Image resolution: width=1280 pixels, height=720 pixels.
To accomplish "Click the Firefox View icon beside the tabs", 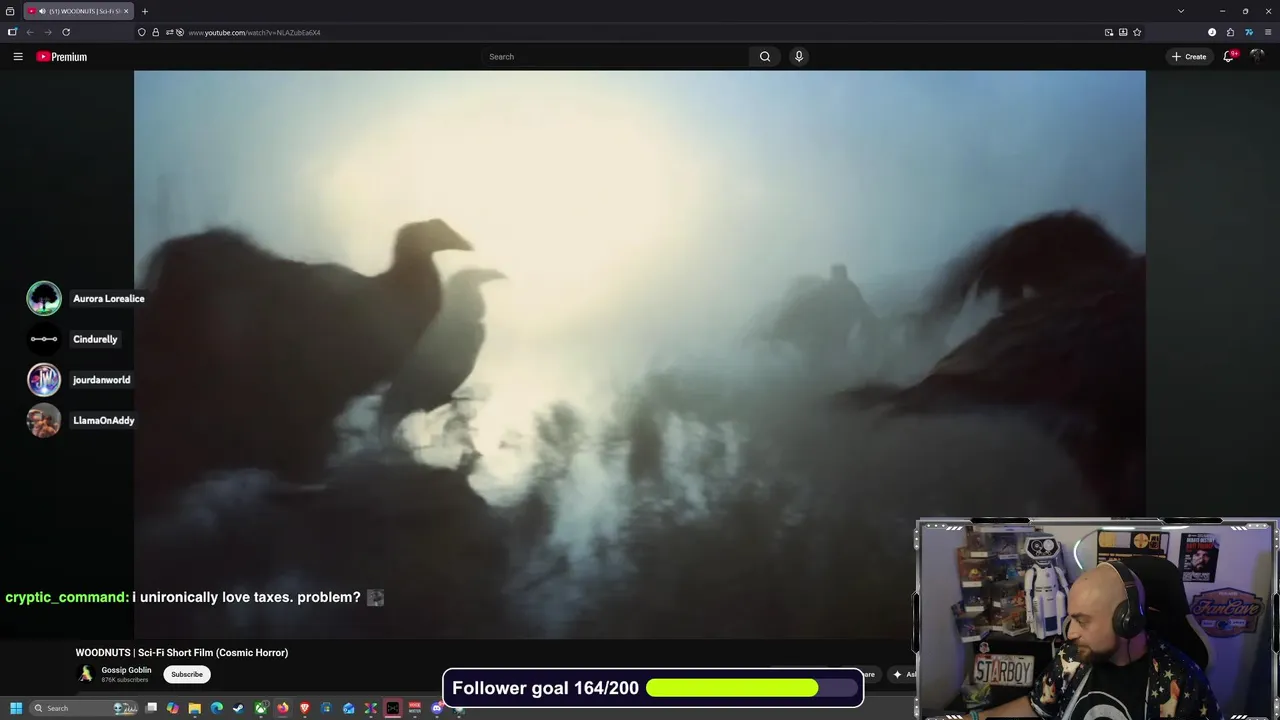I will pos(10,11).
